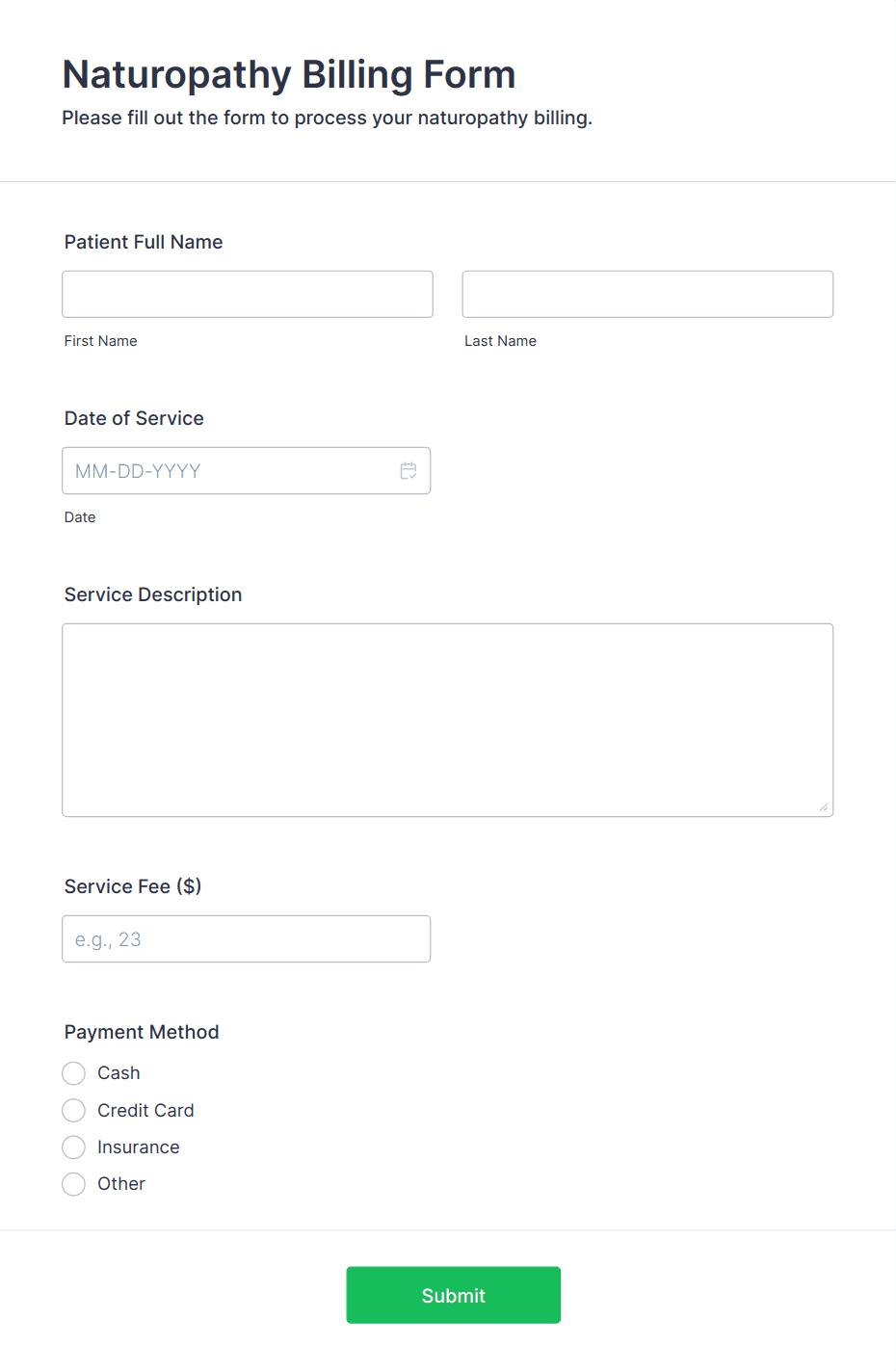The height and width of the screenshot is (1371, 896).
Task: Focus the Last Name input box
Action: click(x=647, y=294)
